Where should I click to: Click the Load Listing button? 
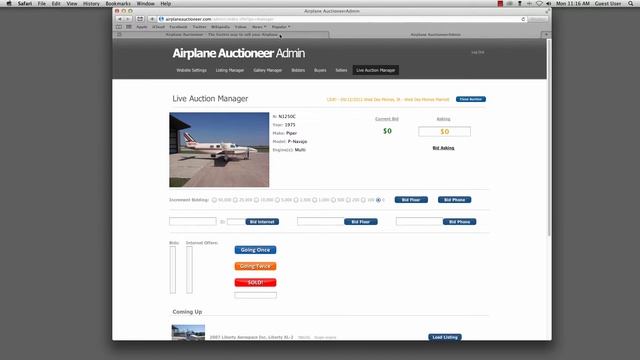(x=445, y=337)
